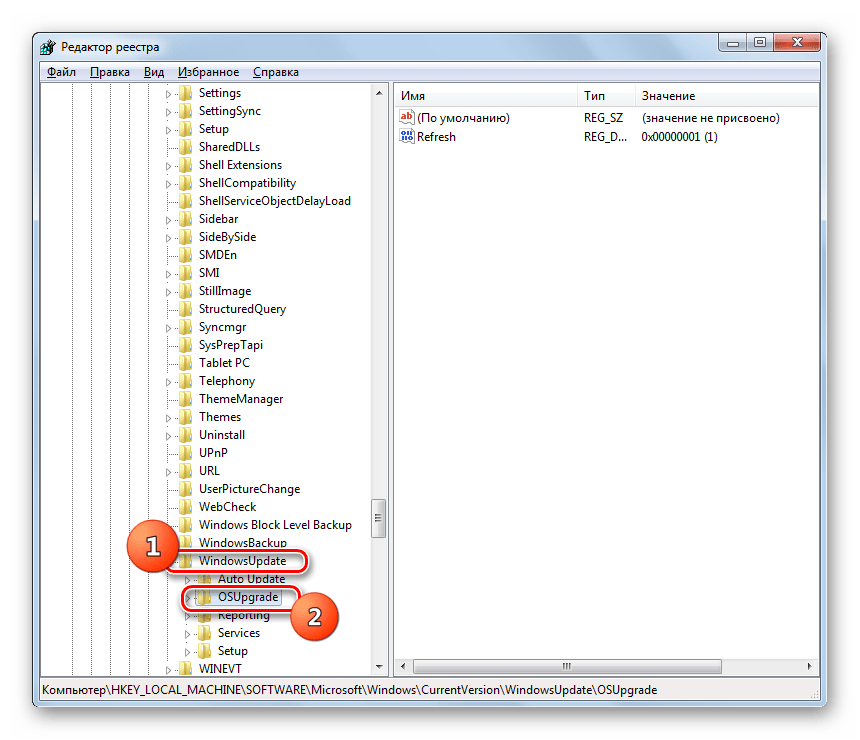Click the Themes folder icon
This screenshot has width=860, height=740.
(x=185, y=417)
